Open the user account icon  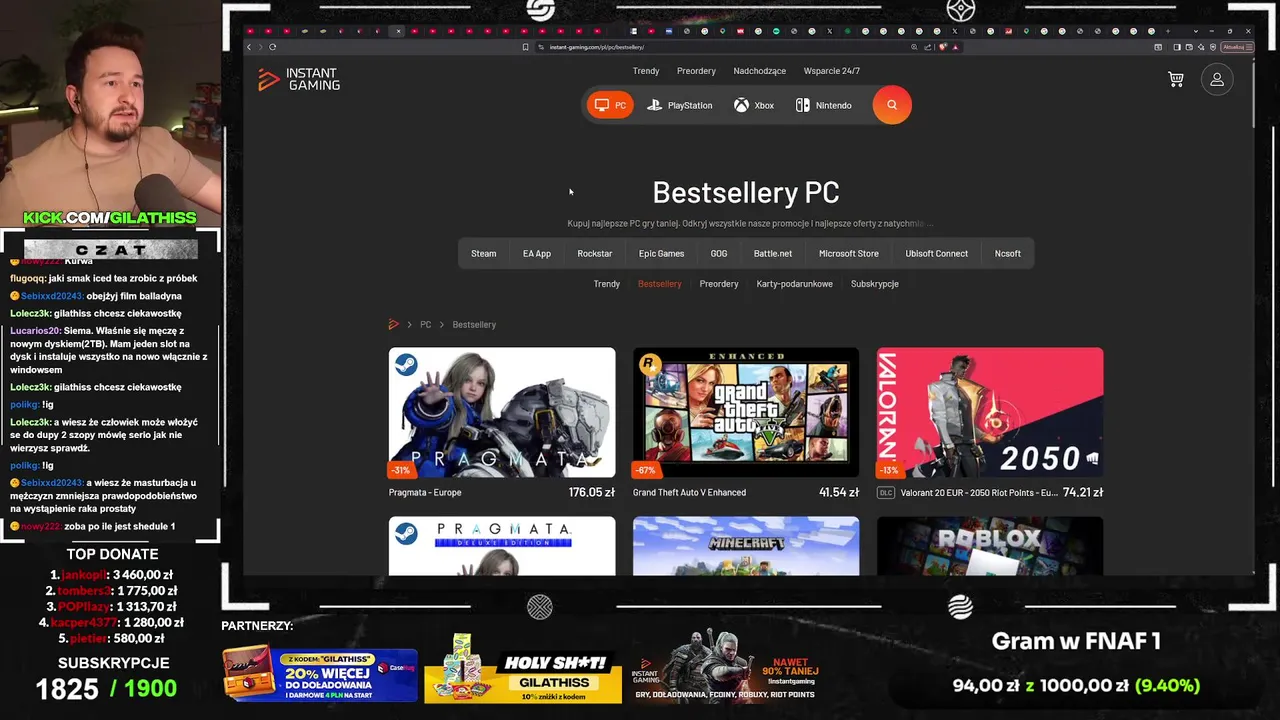[x=1217, y=79]
